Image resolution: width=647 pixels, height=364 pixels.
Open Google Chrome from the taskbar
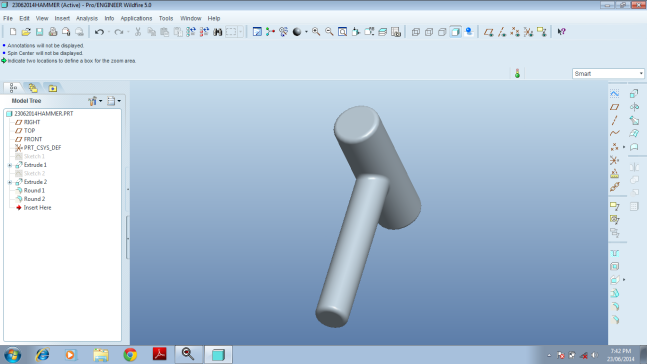click(130, 355)
